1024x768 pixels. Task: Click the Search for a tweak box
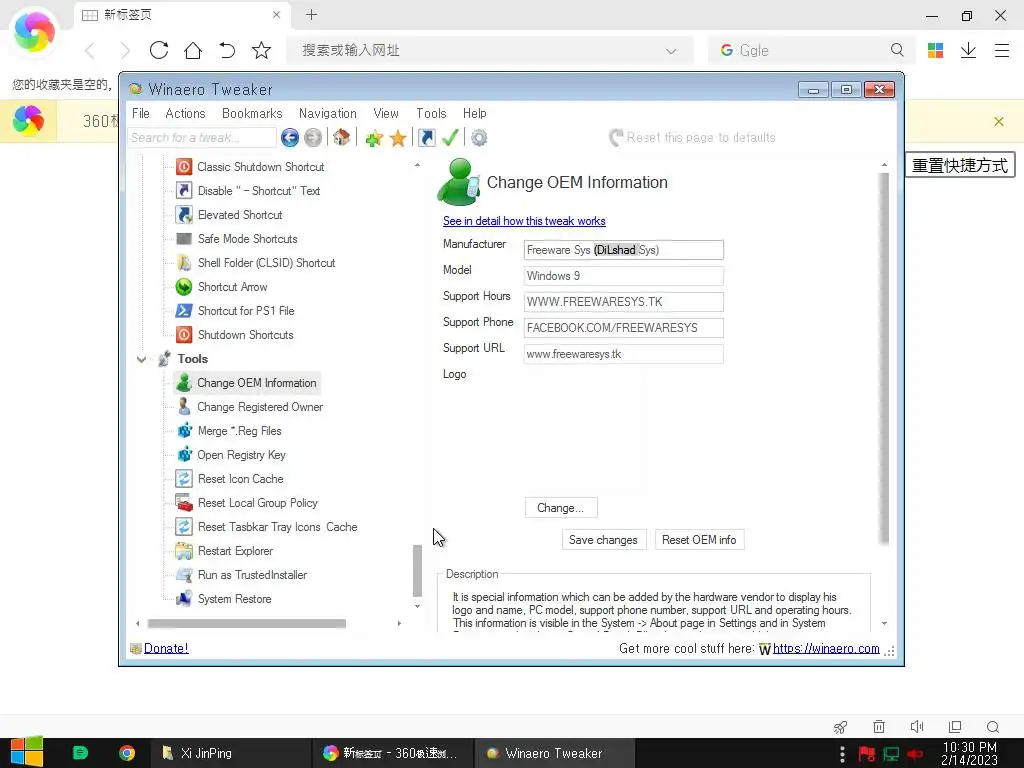pos(202,138)
